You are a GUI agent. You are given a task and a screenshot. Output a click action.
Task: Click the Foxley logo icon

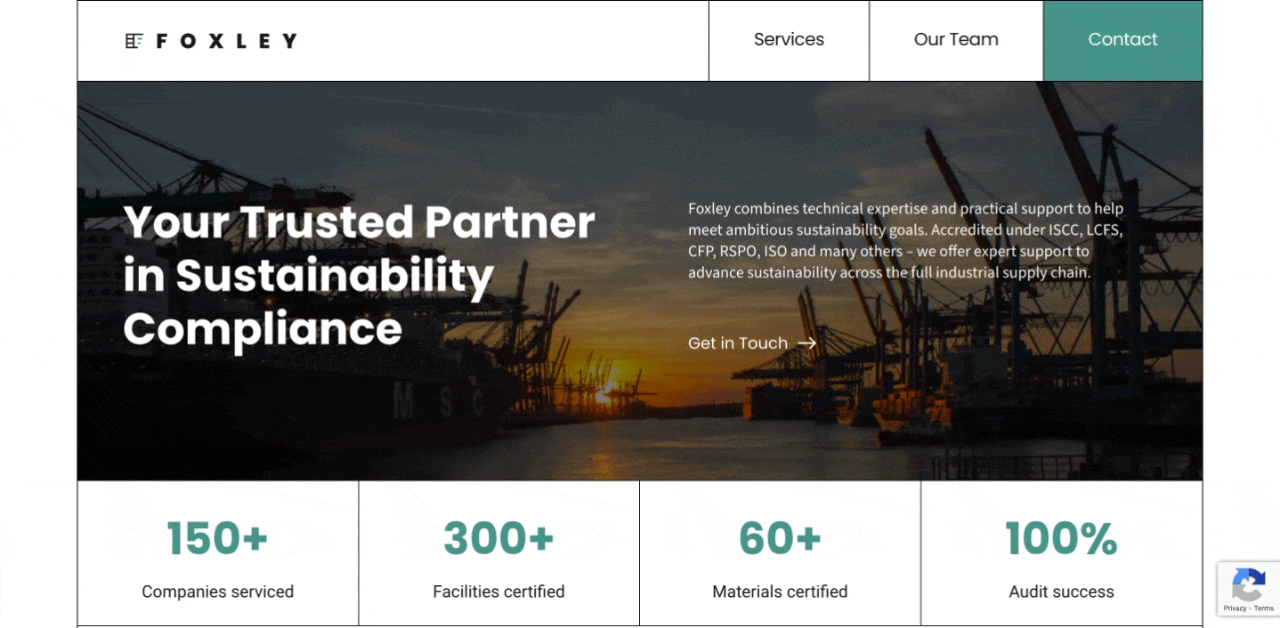tap(134, 41)
